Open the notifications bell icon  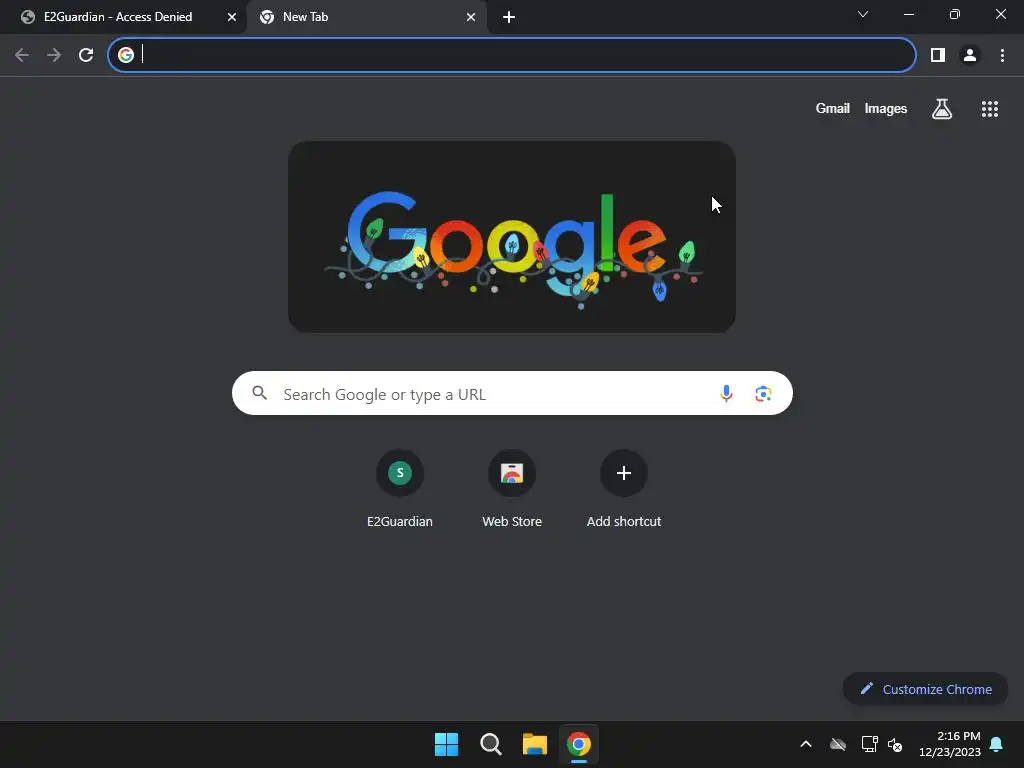[996, 744]
